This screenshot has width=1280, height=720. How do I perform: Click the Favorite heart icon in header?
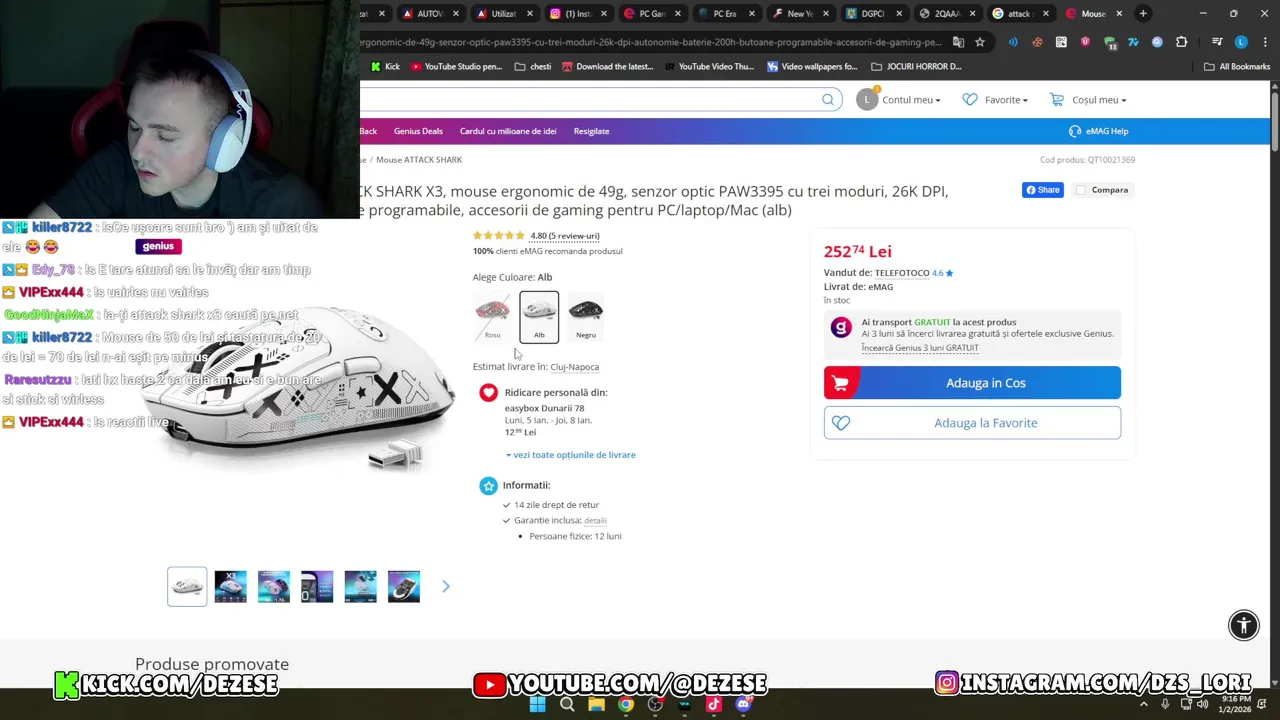coord(969,99)
